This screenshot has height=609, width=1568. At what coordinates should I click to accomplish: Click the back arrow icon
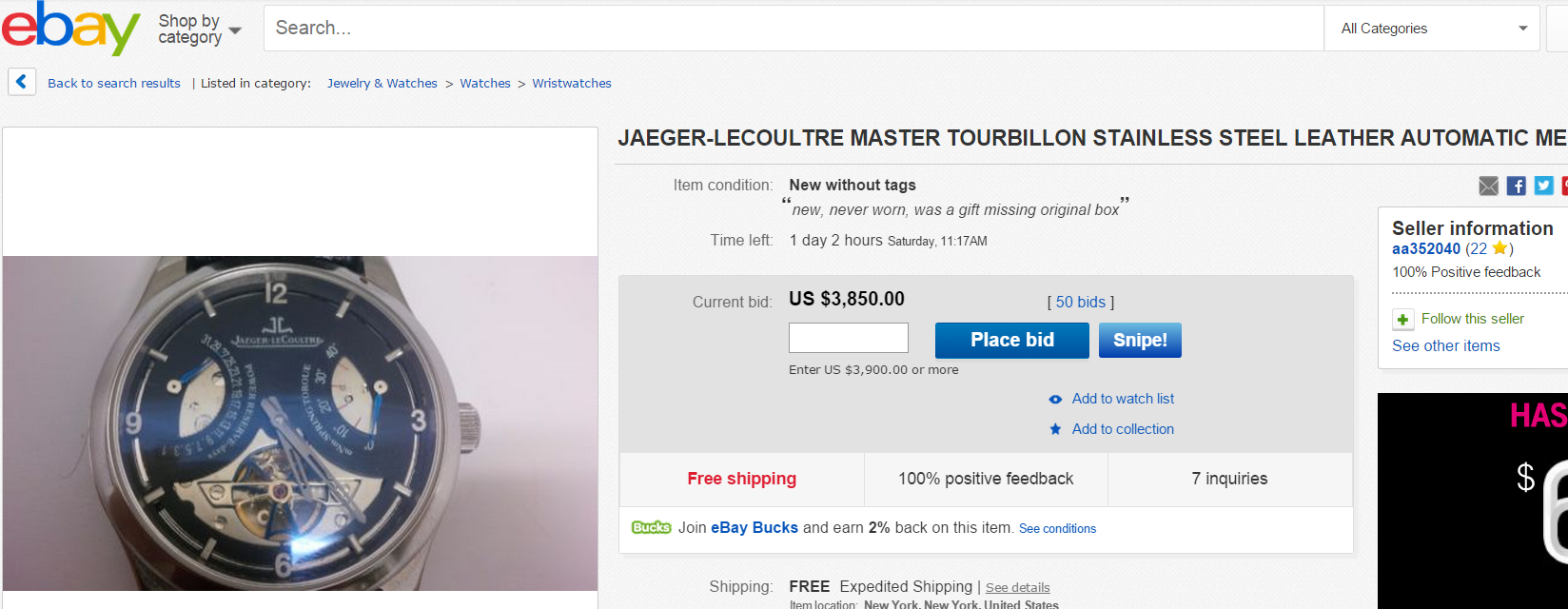(x=22, y=83)
